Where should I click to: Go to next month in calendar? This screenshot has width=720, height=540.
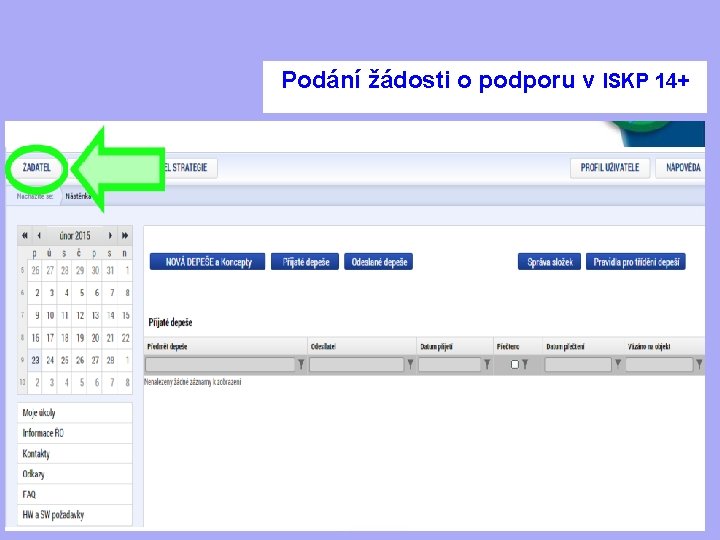(x=110, y=236)
